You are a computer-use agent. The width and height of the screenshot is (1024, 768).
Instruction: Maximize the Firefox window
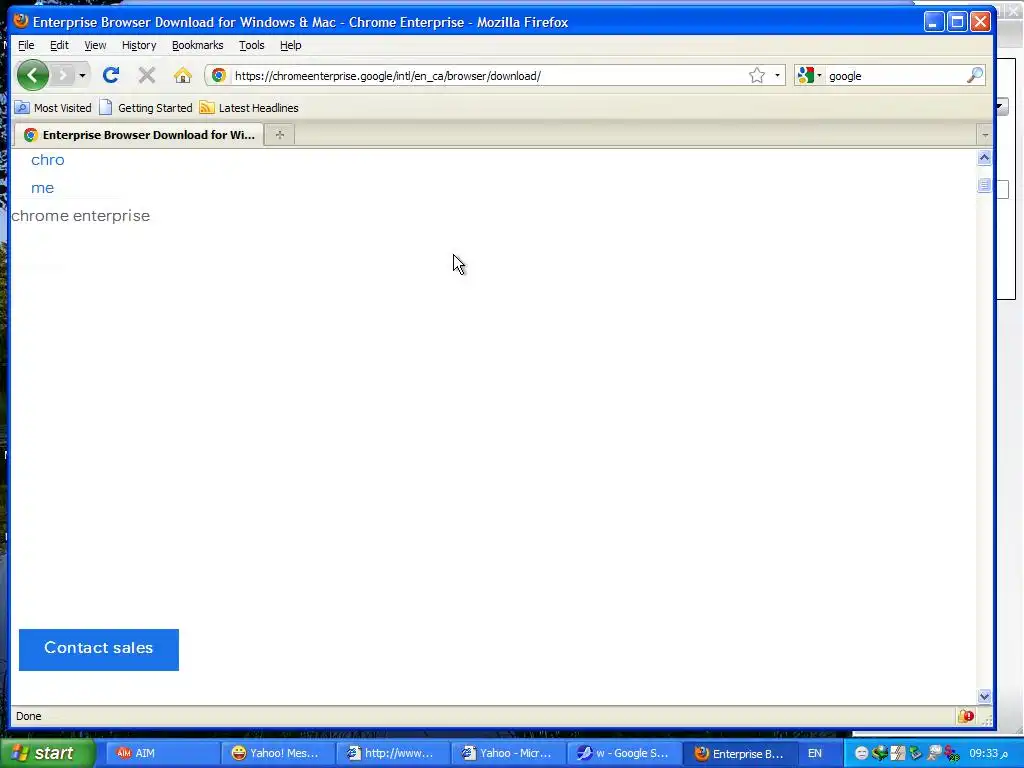pos(957,22)
